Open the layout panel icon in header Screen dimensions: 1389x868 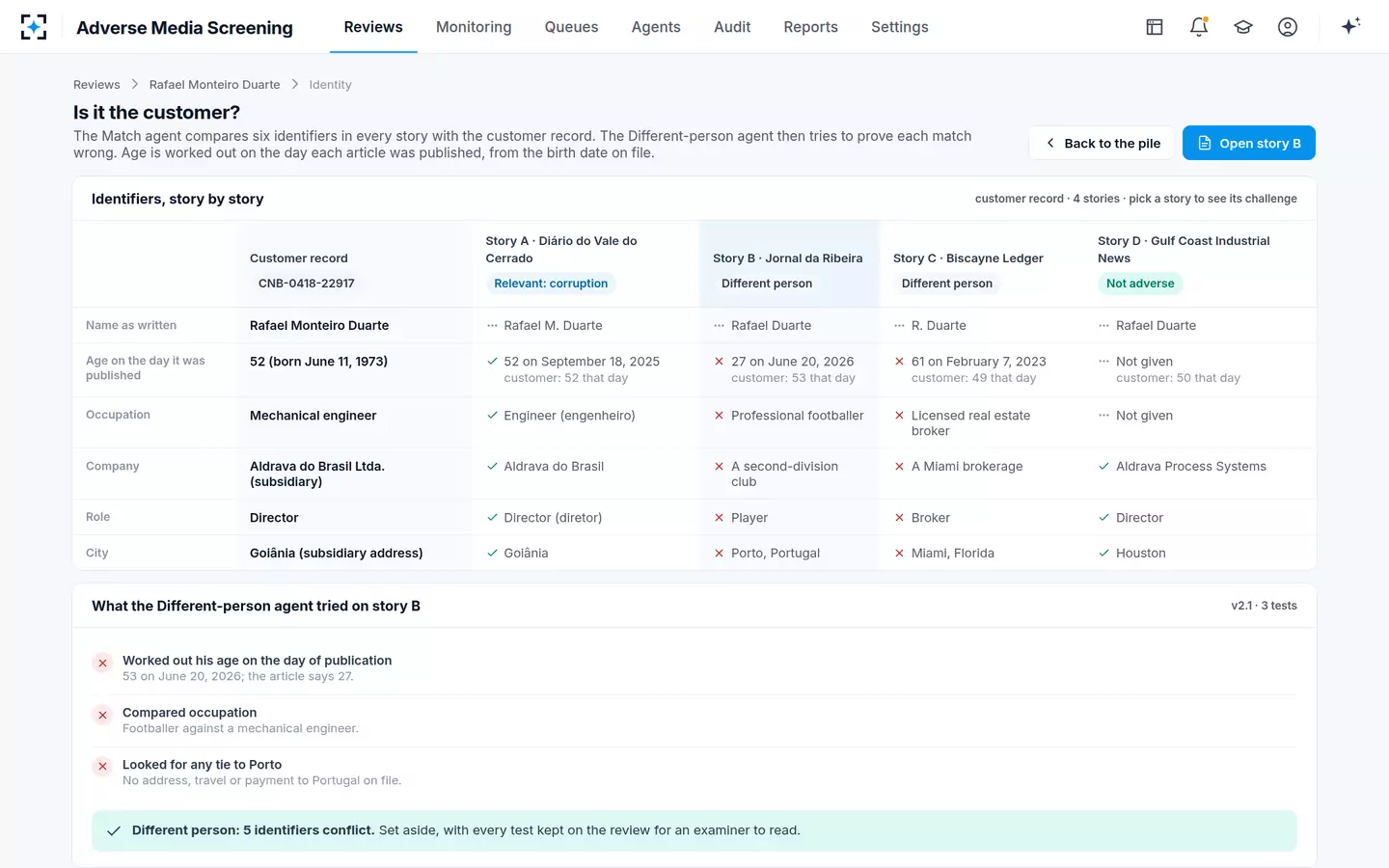(x=1155, y=27)
